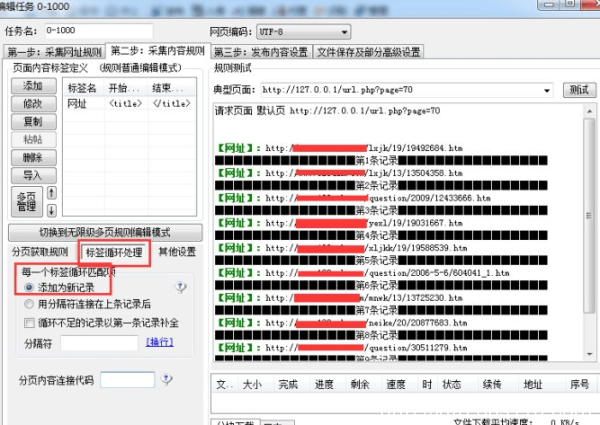Select 用分隔符连接在上条记录后 radio option

pos(29,304)
